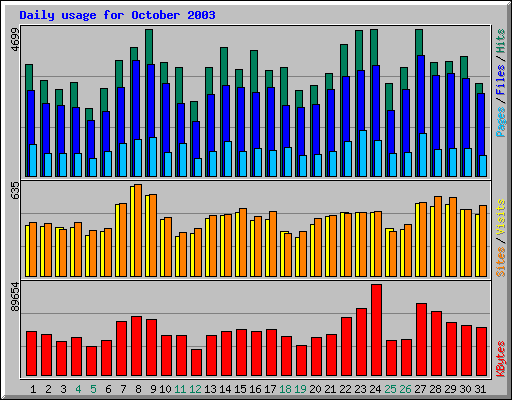Image resolution: width=512 pixels, height=400 pixels.
Task: Click day label 2 on the x-axis
Action: pos(48,389)
